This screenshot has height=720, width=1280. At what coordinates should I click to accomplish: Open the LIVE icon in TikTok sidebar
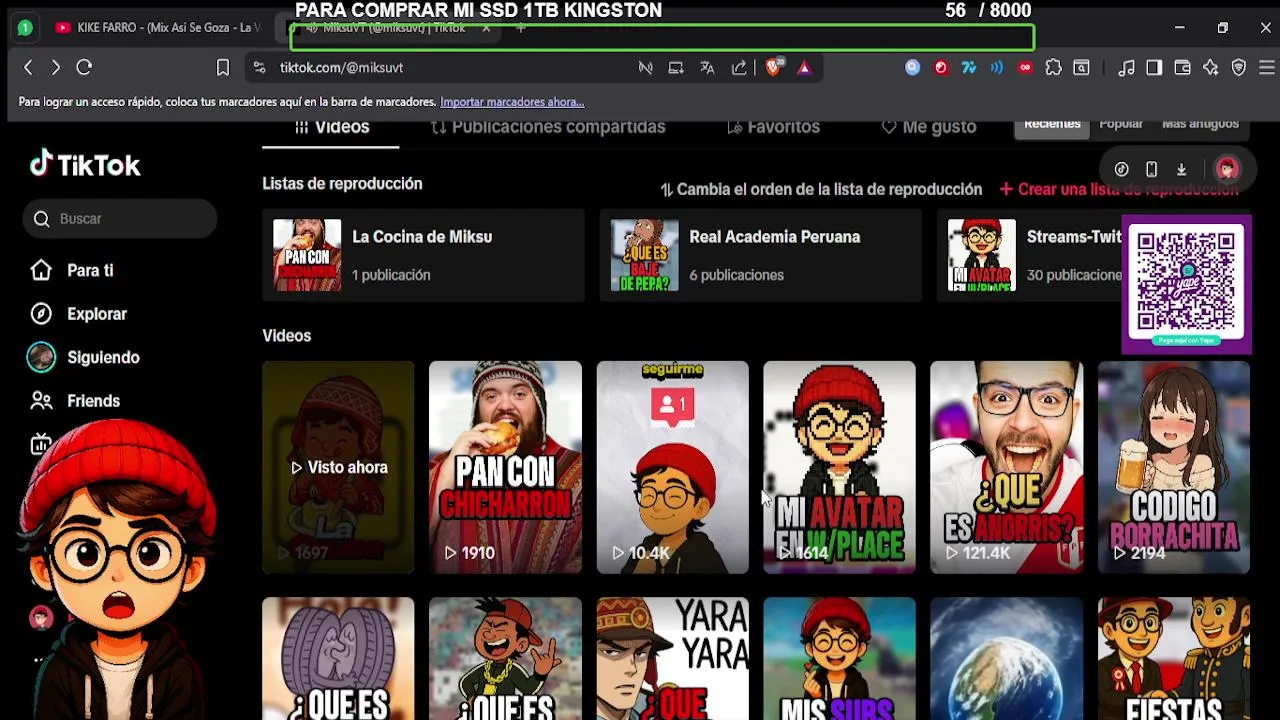(x=40, y=445)
